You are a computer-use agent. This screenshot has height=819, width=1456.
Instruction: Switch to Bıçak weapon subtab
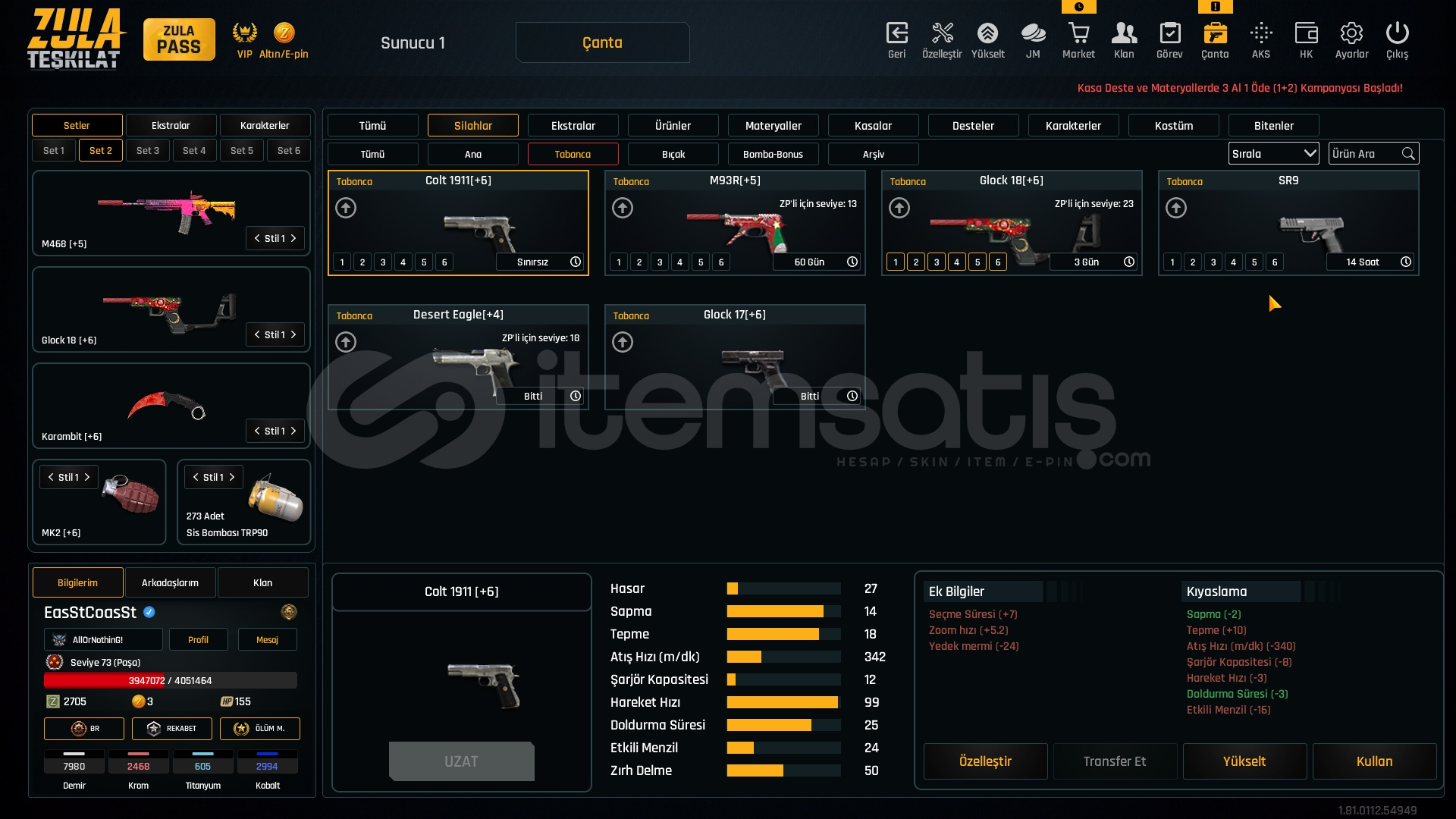[x=673, y=154]
